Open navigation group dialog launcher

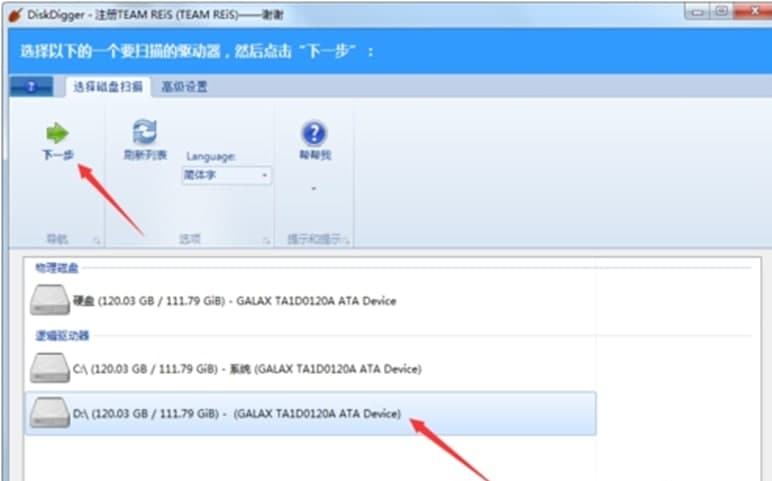(x=96, y=241)
